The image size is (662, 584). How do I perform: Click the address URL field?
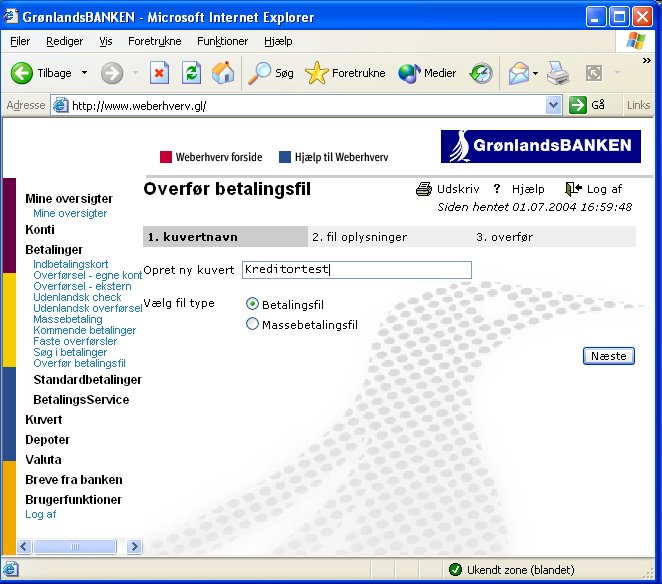pyautogui.click(x=307, y=105)
